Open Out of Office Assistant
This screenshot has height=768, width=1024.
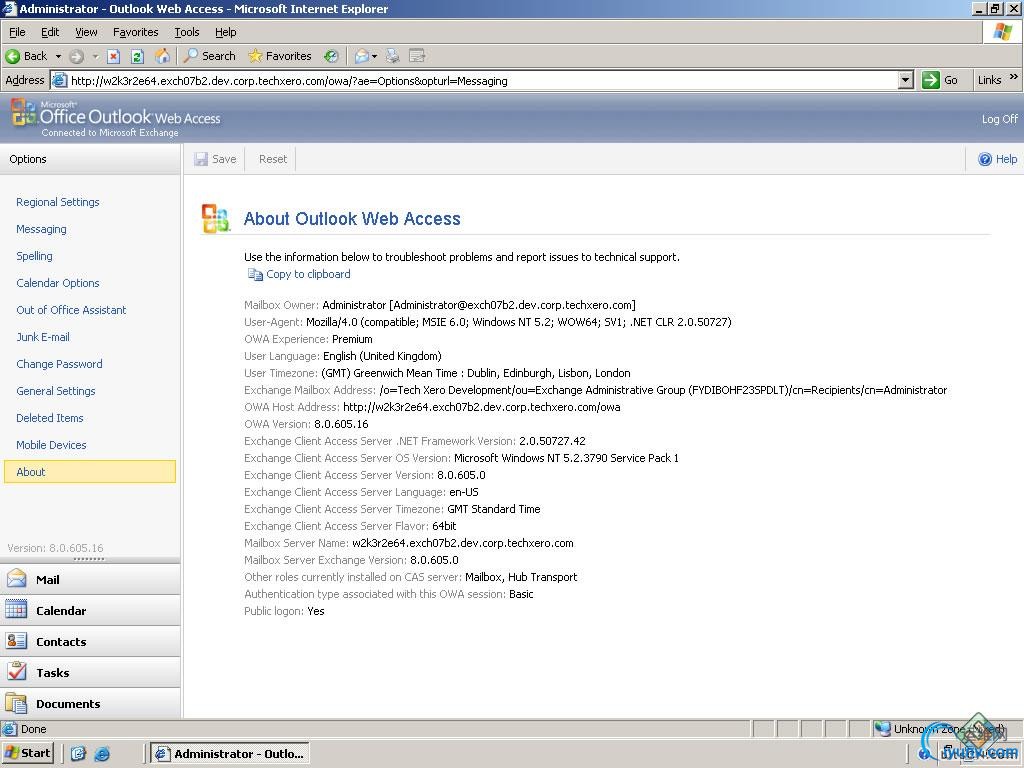coord(71,310)
